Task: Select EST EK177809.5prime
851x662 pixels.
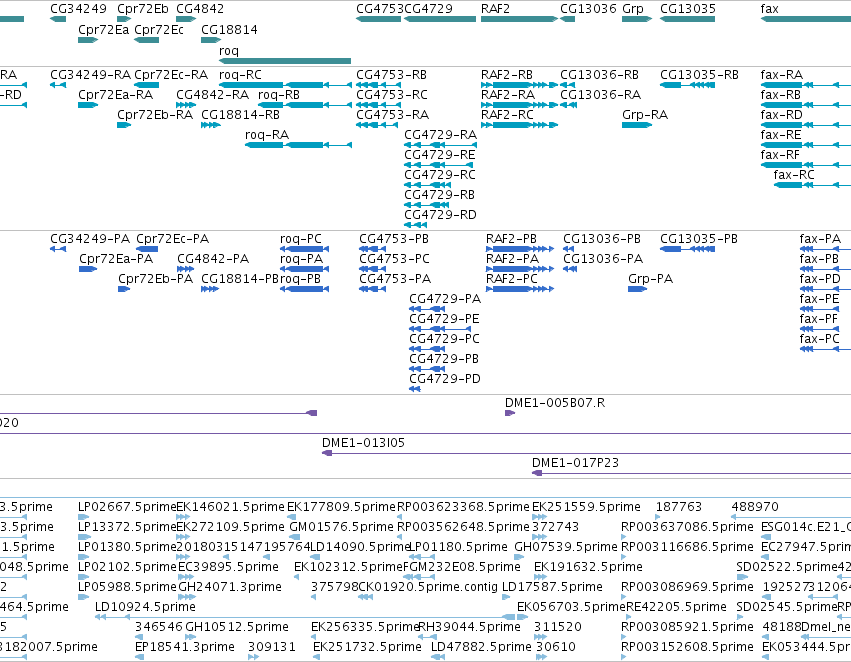Action: [x=289, y=517]
